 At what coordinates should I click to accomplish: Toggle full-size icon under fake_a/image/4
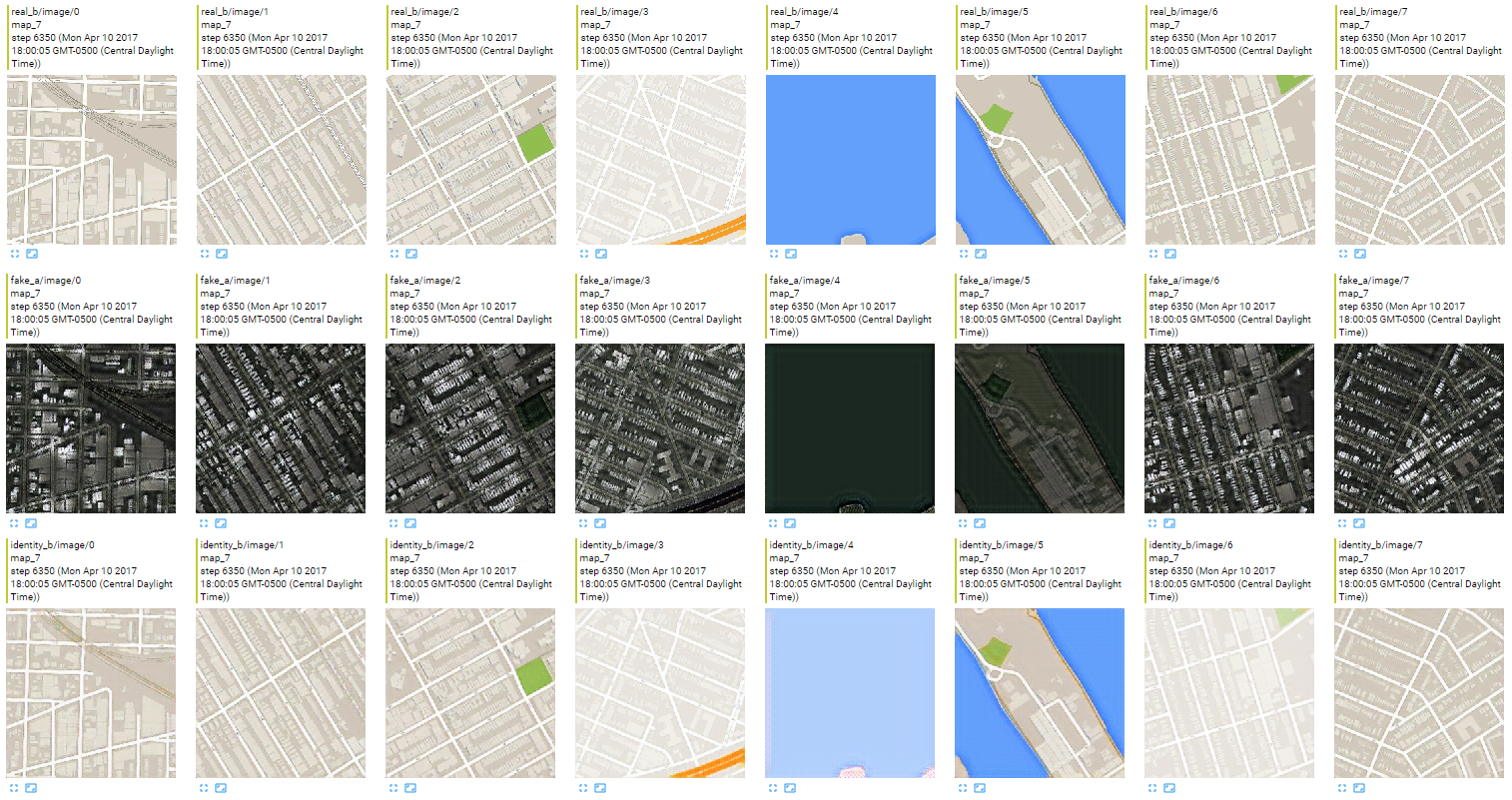pos(773,523)
